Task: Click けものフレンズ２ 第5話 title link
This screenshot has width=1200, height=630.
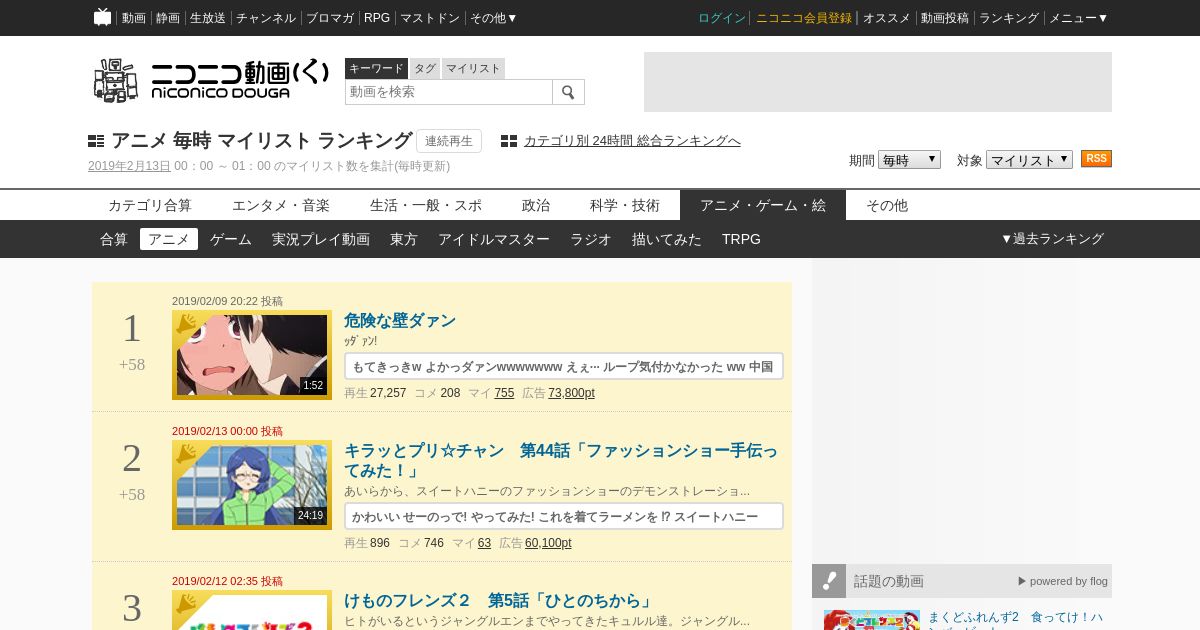Action: point(500,601)
